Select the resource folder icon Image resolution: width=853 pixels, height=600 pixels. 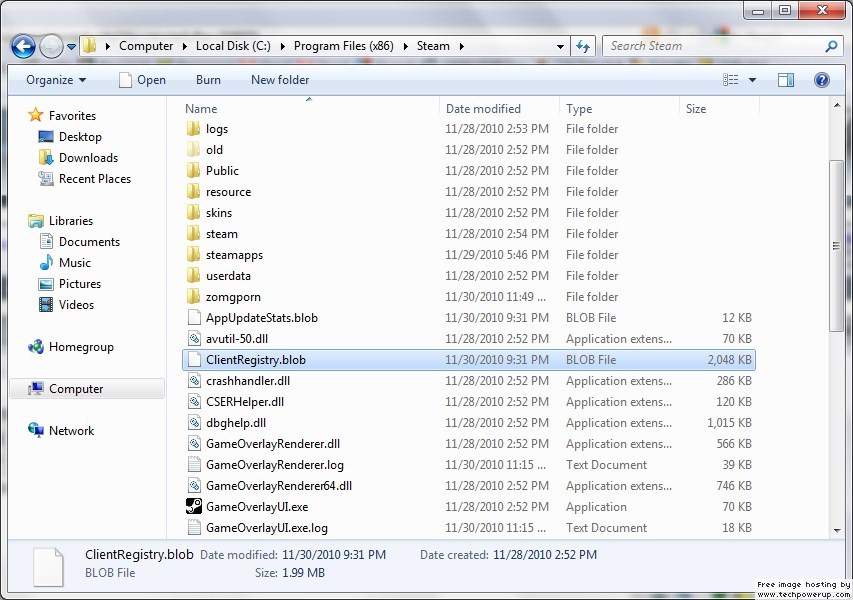click(x=194, y=191)
